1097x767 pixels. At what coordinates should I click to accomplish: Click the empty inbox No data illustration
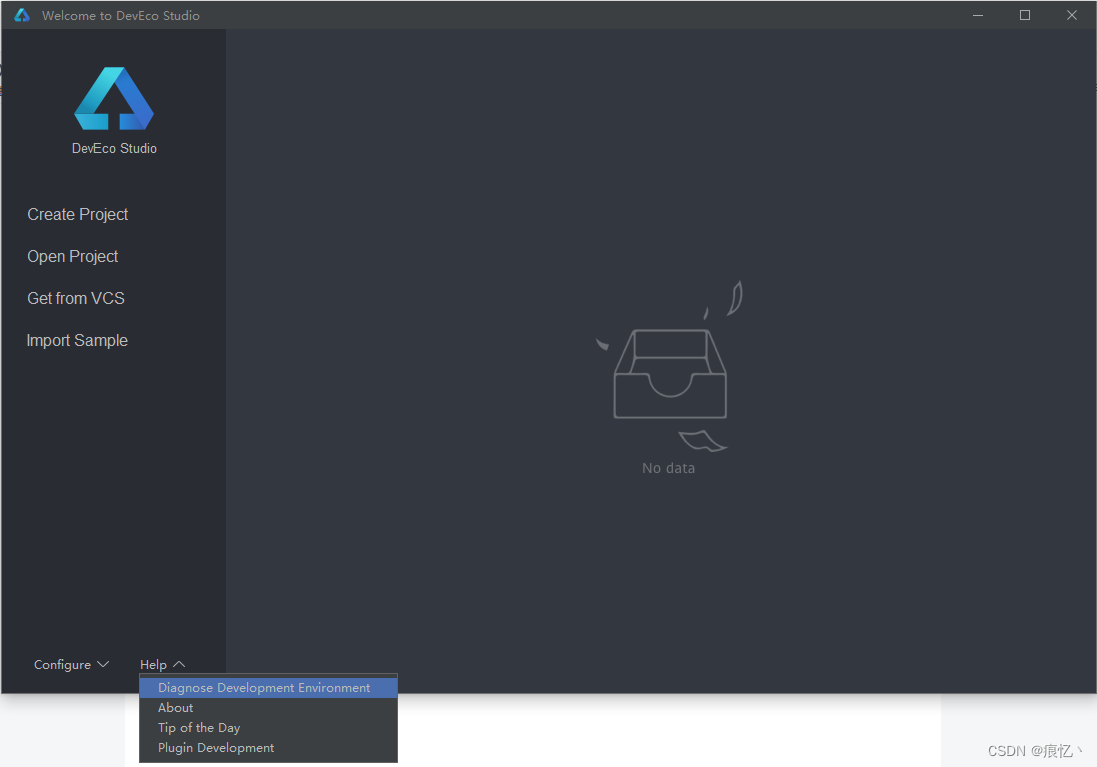tap(670, 367)
